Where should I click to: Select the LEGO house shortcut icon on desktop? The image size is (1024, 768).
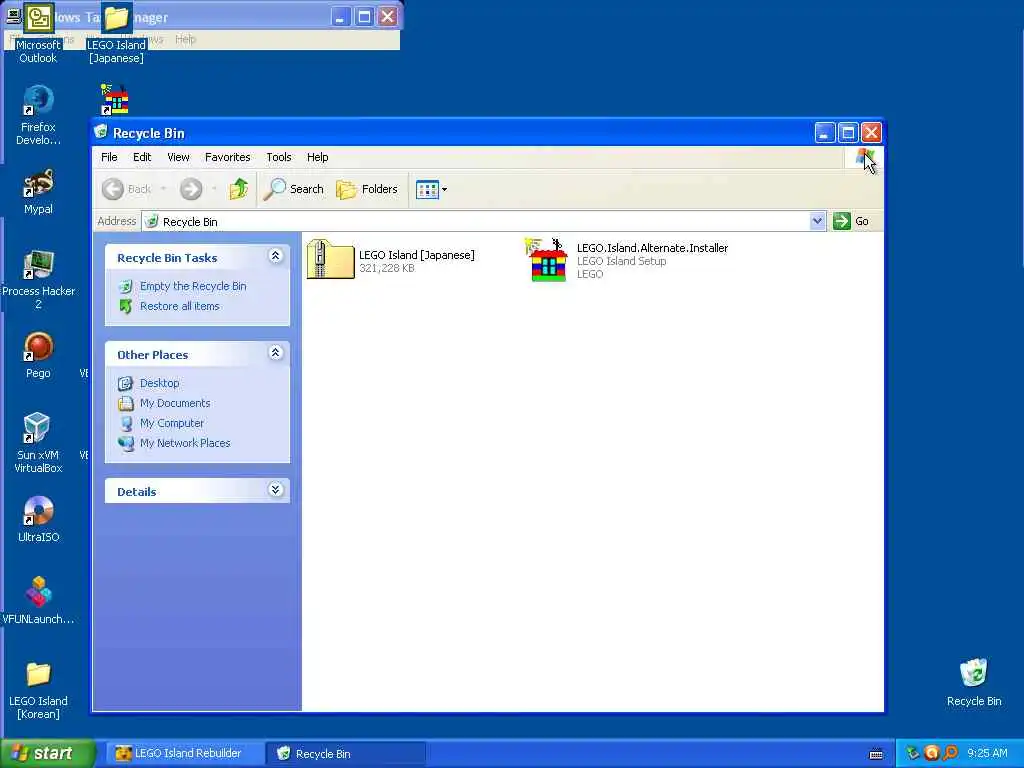tap(115, 99)
